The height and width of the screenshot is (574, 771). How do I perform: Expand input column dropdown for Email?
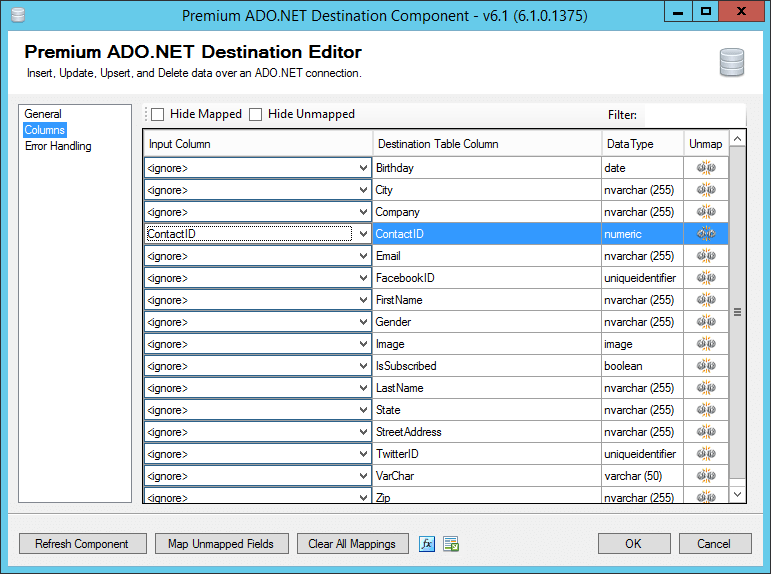click(363, 256)
